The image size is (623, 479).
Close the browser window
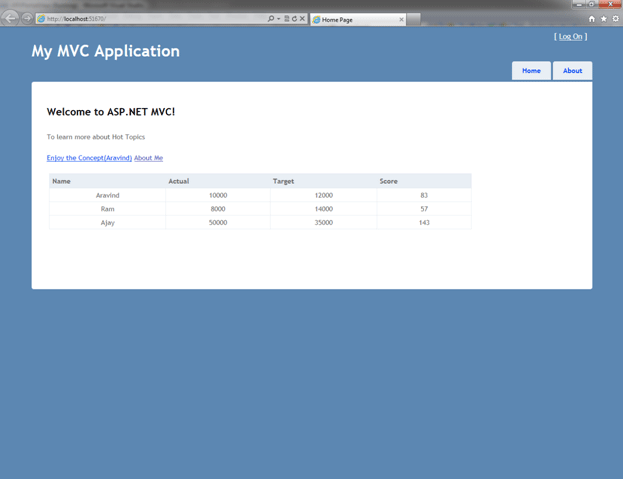[x=610, y=4]
